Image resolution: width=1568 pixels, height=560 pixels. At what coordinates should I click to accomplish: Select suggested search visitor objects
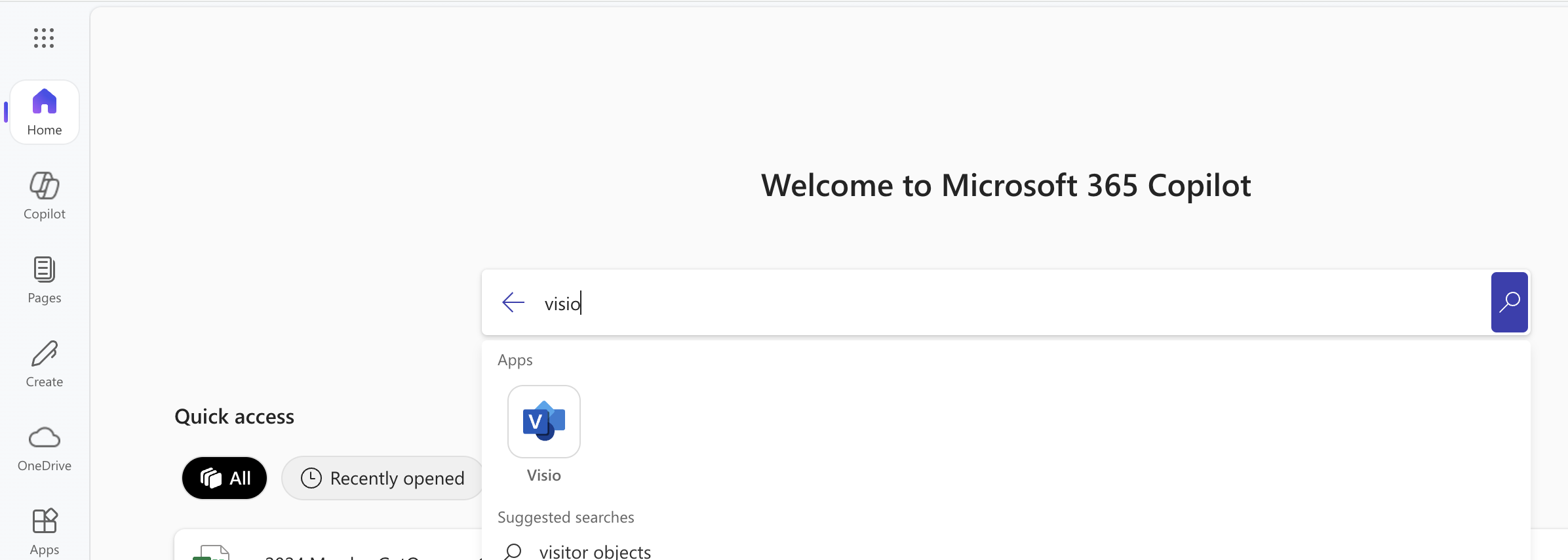click(x=594, y=551)
